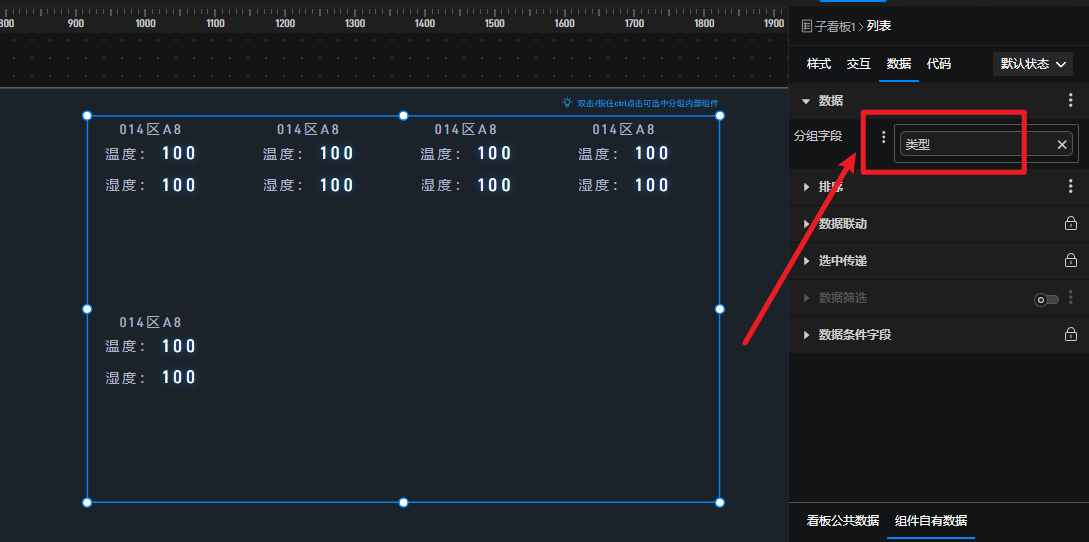This screenshot has height=542, width=1089.
Task: Expand the 数据联动 section
Action: point(806,224)
